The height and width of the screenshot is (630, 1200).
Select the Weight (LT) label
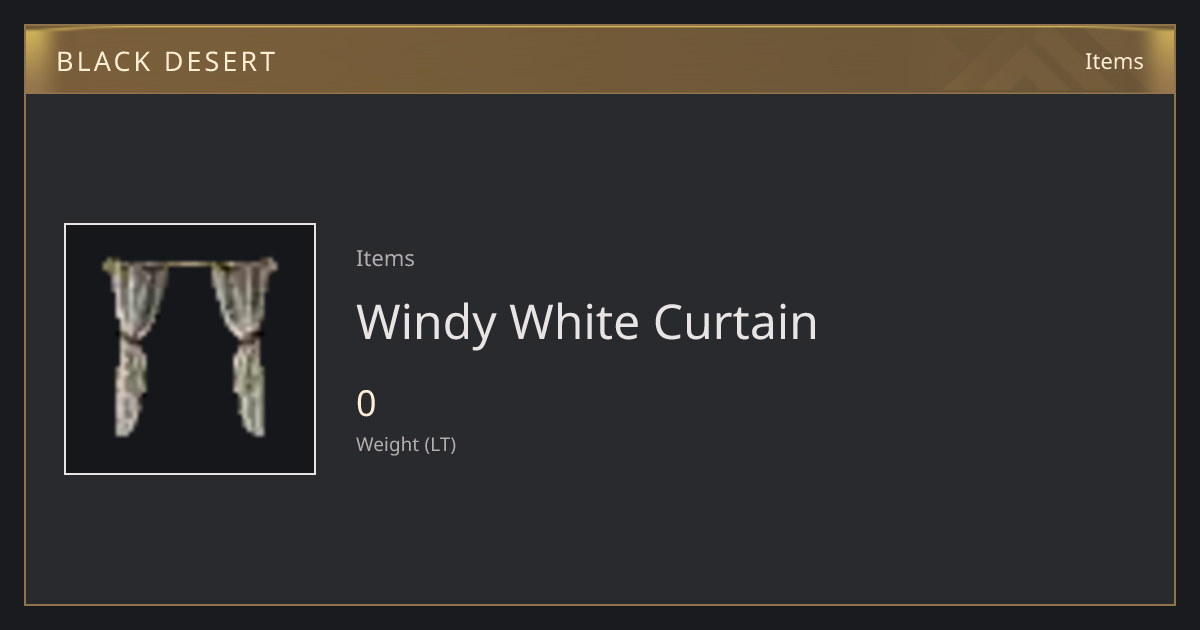tap(406, 444)
